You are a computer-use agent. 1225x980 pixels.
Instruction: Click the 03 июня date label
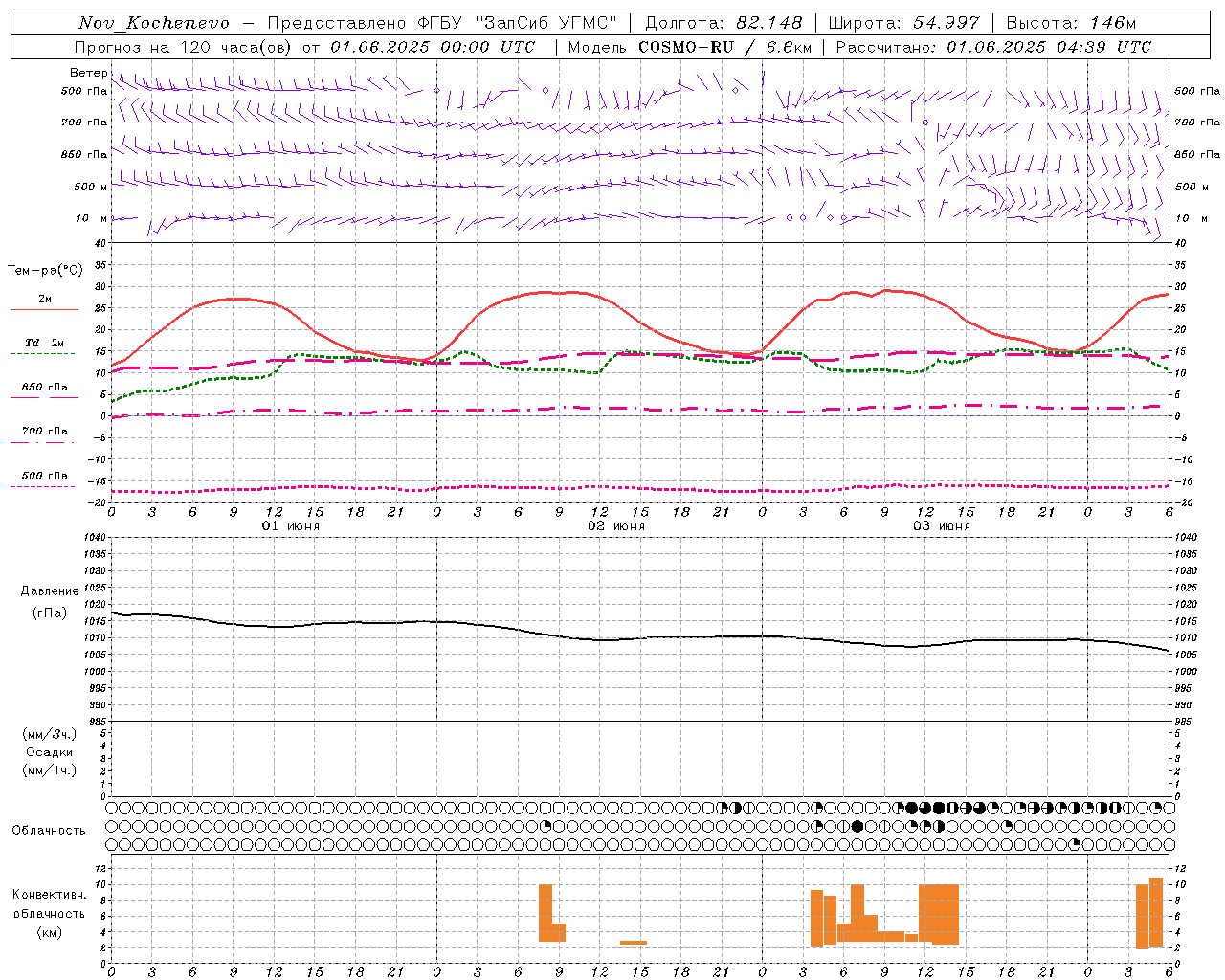point(942,526)
